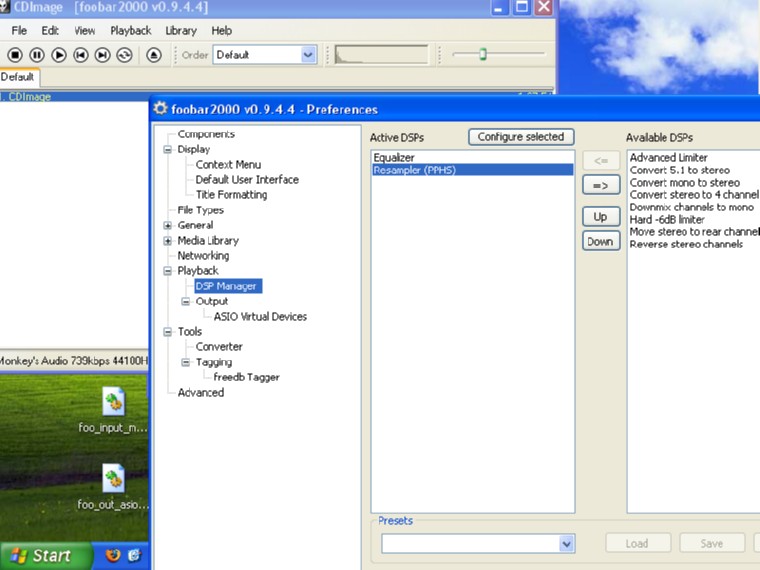Viewport: 760px width, 570px height.
Task: Stop playback in foobar2000 toolbar
Action: [x=15, y=55]
